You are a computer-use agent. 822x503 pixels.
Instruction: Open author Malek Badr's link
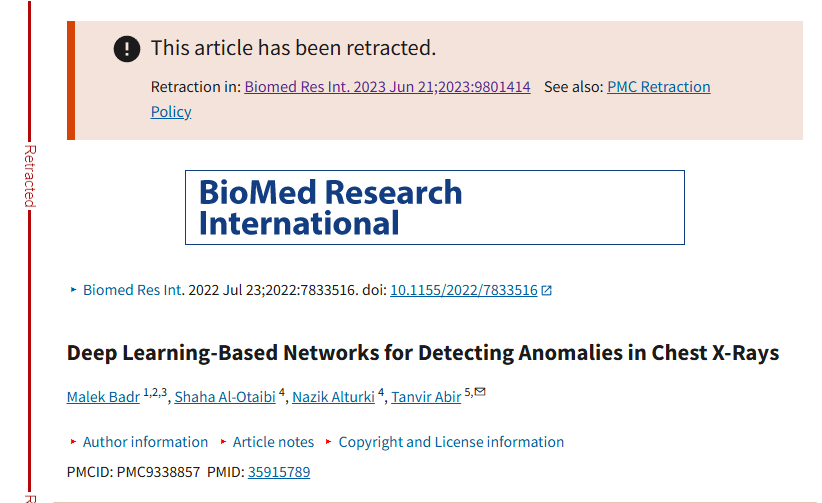pos(103,397)
